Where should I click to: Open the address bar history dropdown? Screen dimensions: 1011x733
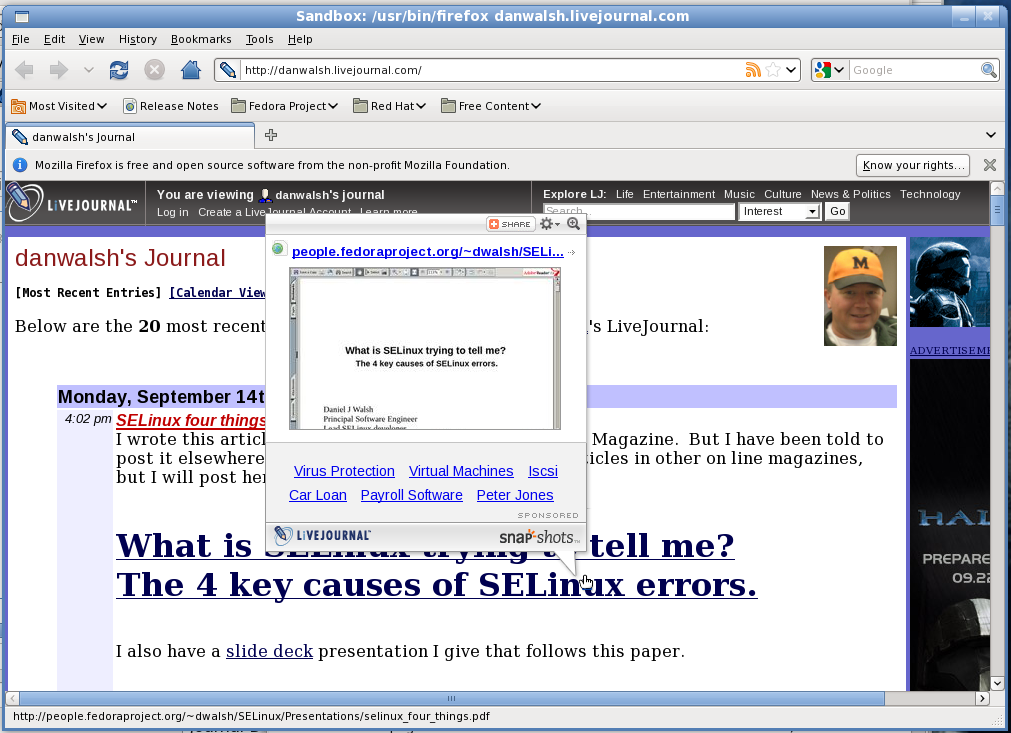(791, 70)
